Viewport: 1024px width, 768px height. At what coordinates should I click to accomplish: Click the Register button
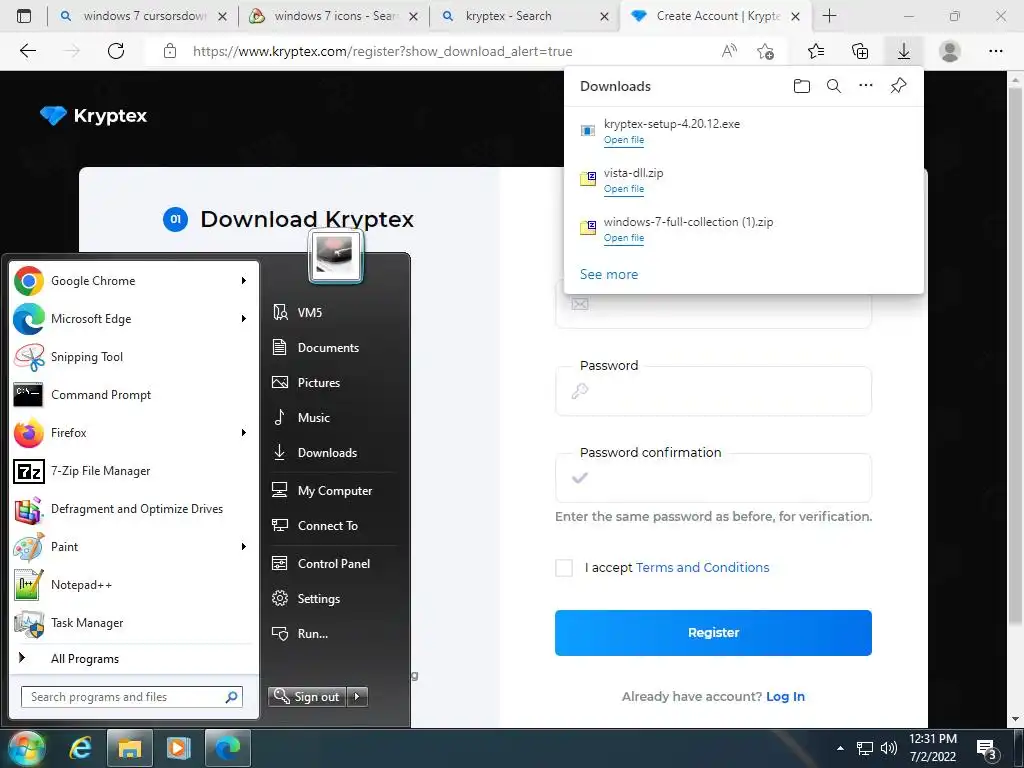point(713,633)
